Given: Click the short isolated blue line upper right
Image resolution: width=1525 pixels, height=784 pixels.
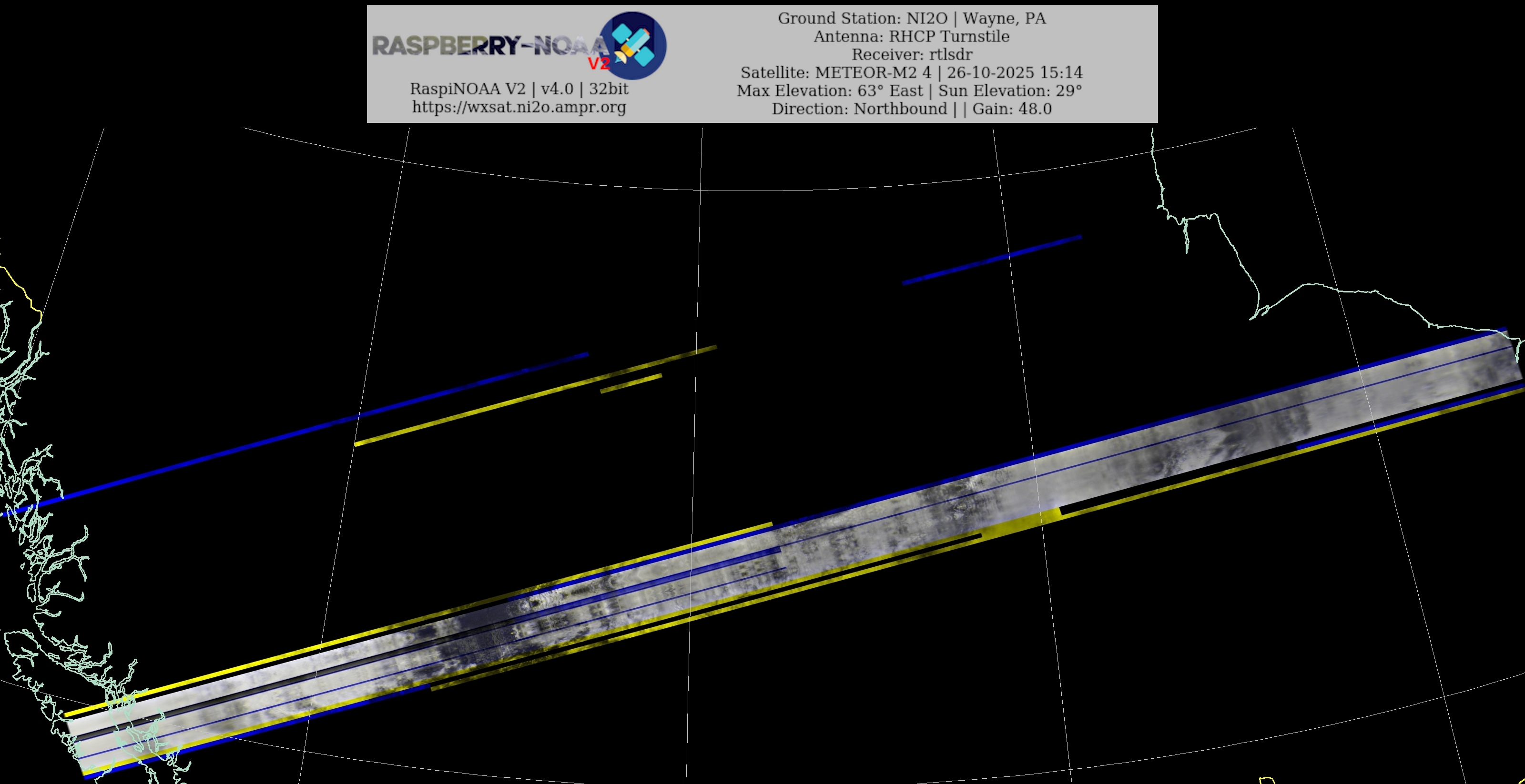Looking at the screenshot, I should (x=992, y=260).
